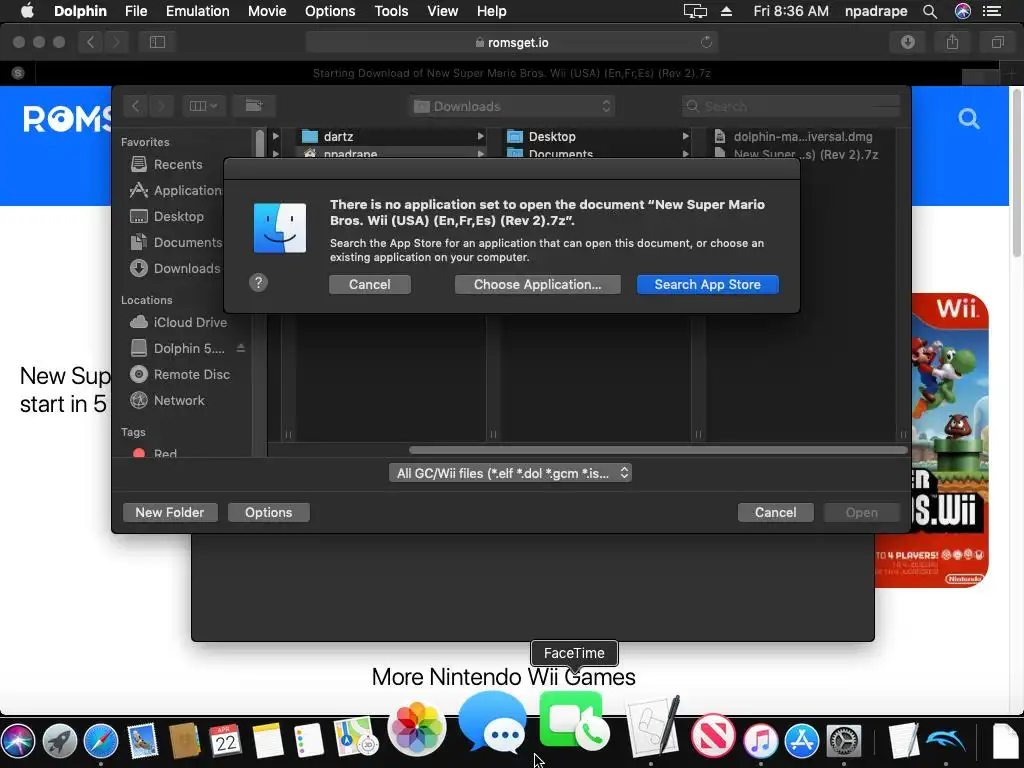The image size is (1024, 768).
Task: Go back in file dialog navigation
Action: click(135, 106)
